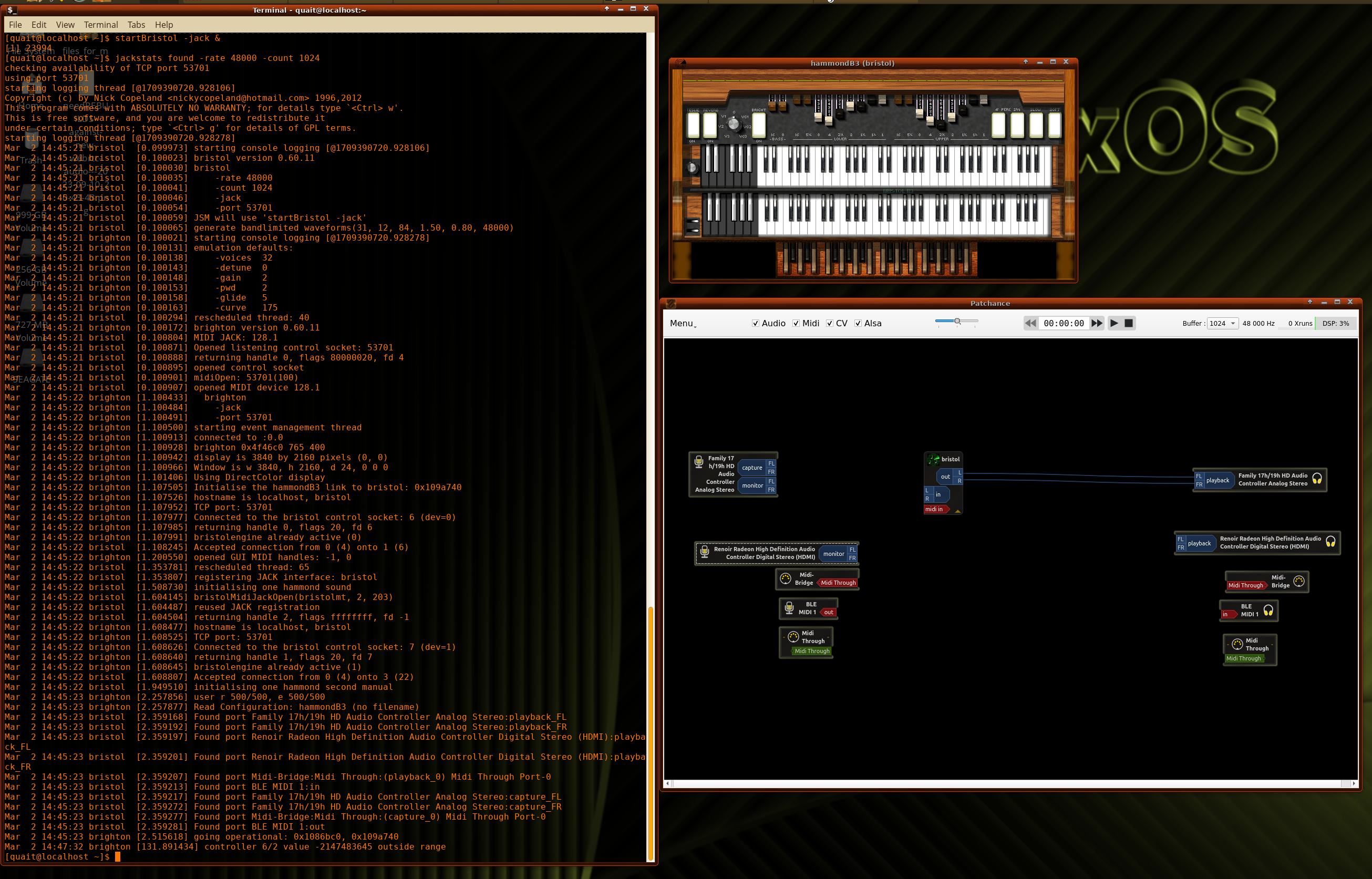
Task: Open the Tabs menu in terminal
Action: pyautogui.click(x=136, y=25)
